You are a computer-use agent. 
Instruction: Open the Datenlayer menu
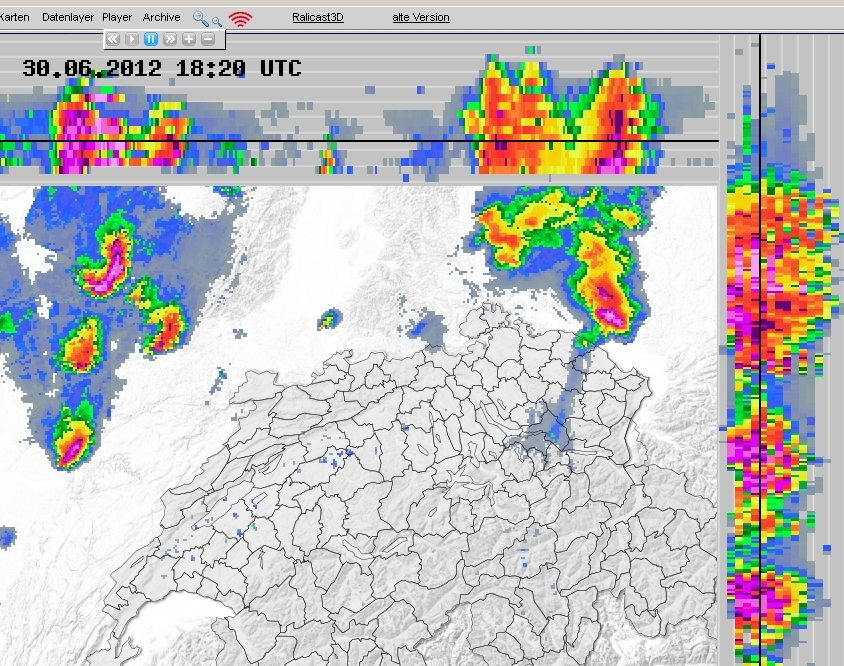tap(68, 17)
